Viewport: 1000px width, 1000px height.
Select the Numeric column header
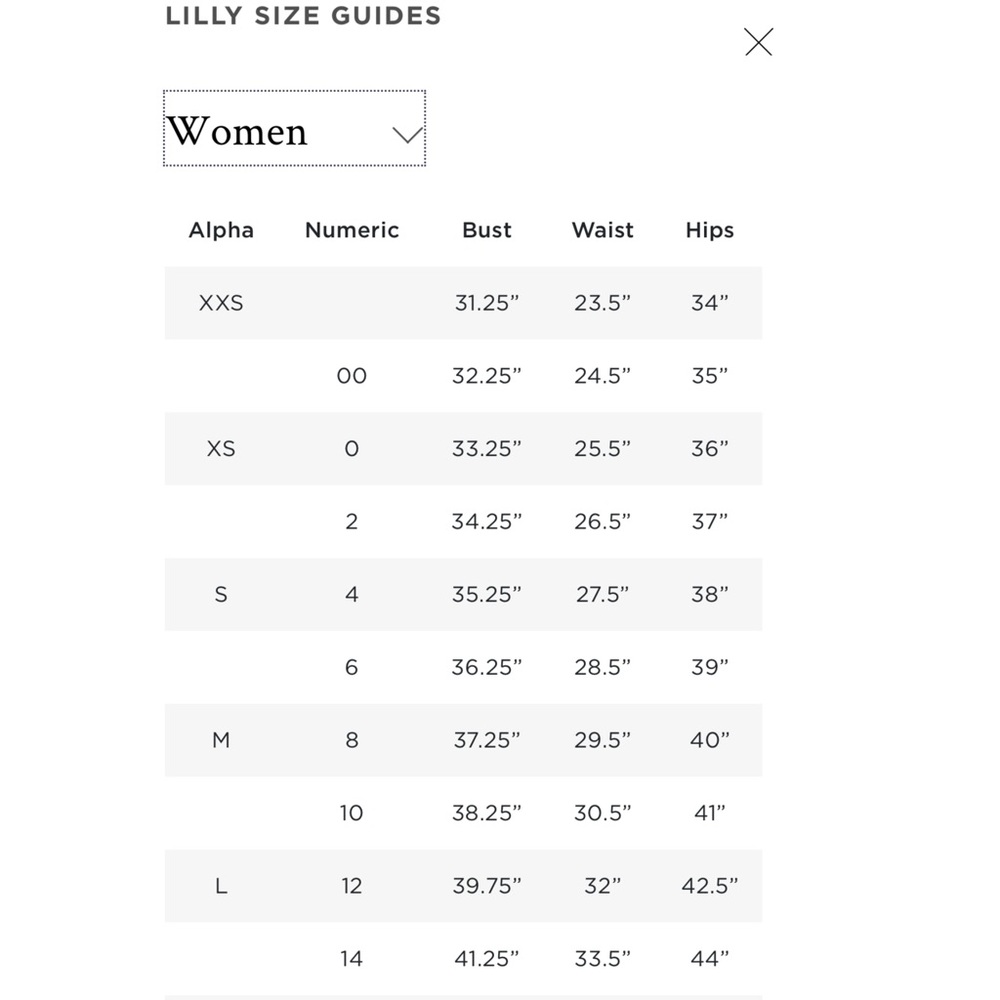point(352,230)
